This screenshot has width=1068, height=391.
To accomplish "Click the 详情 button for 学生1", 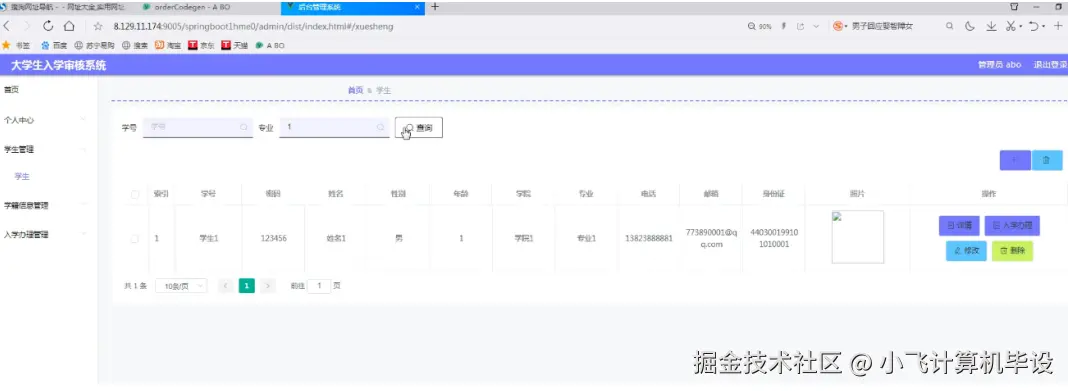I will (959, 225).
